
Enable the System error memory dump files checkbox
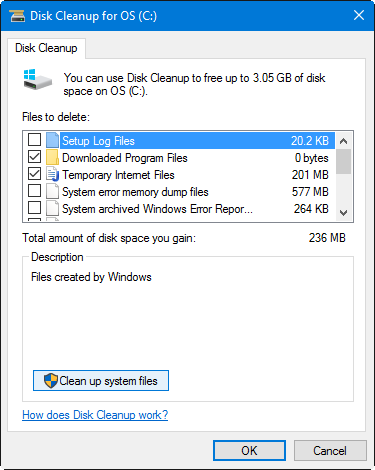[x=35, y=191]
